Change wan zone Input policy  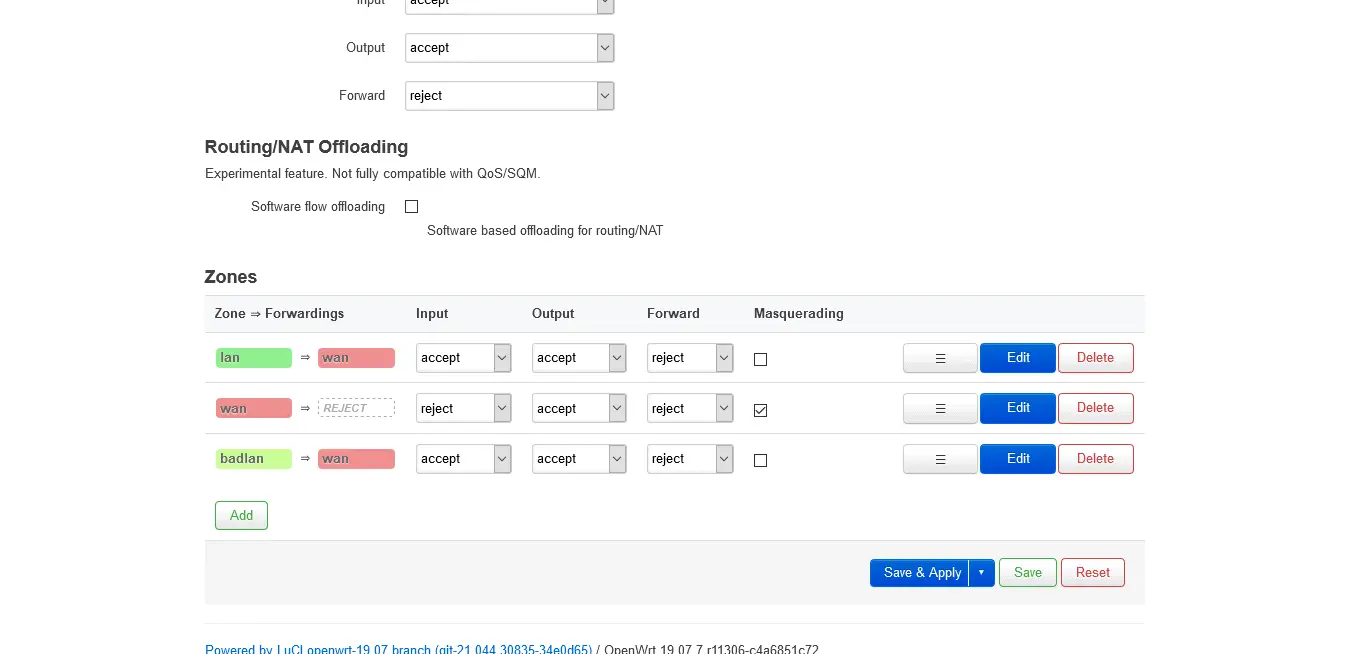coord(464,408)
